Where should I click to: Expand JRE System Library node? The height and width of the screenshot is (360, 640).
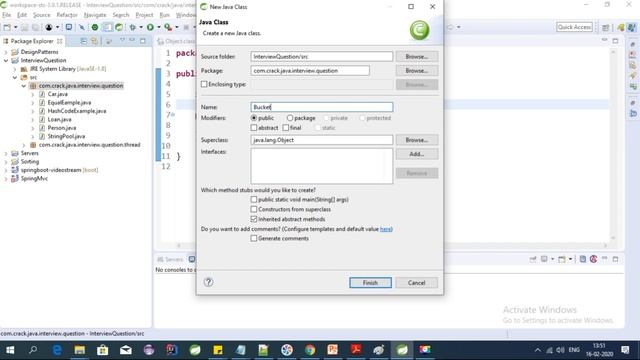[15, 69]
